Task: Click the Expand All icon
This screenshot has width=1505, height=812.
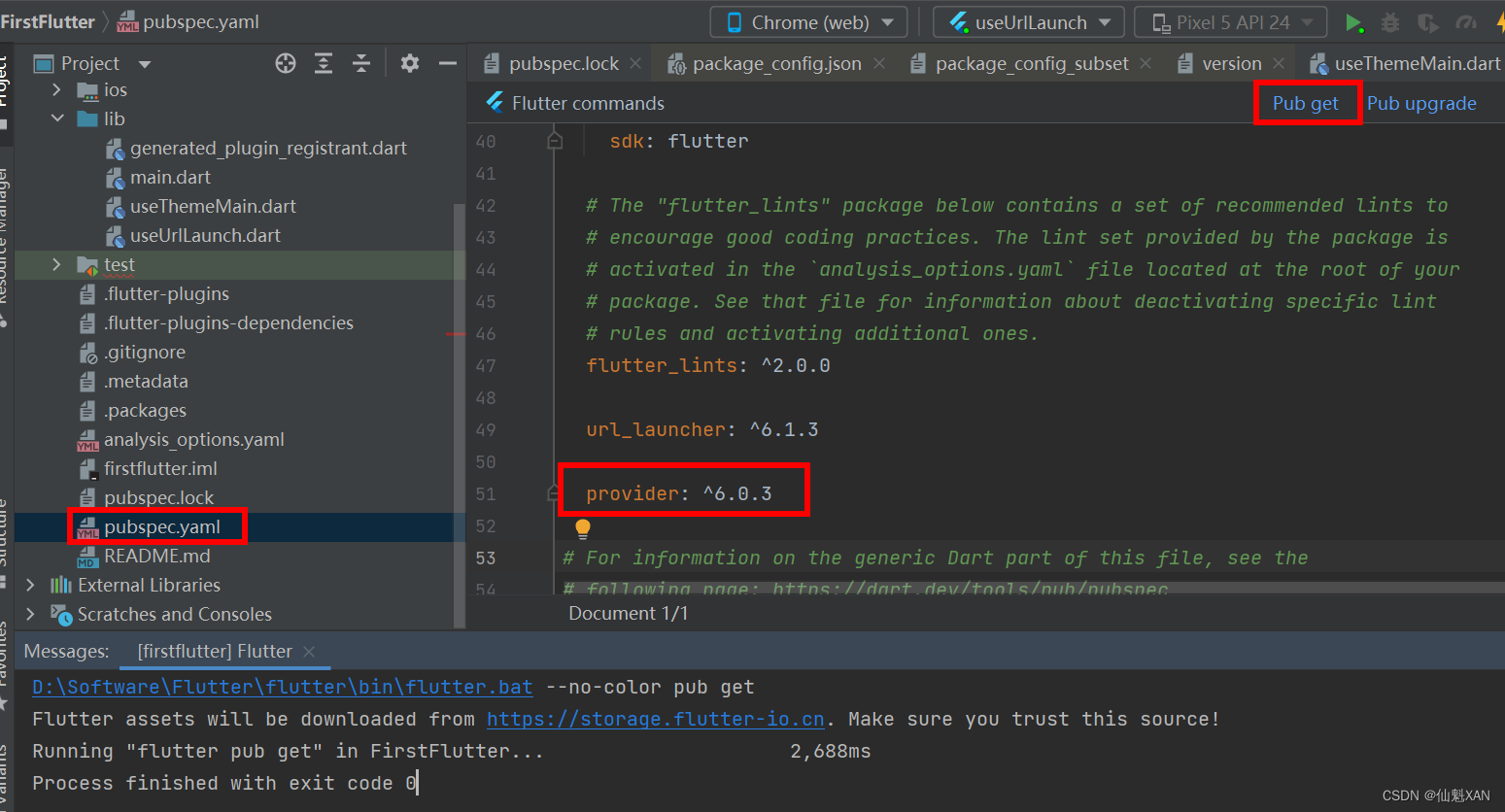Action: [324, 63]
